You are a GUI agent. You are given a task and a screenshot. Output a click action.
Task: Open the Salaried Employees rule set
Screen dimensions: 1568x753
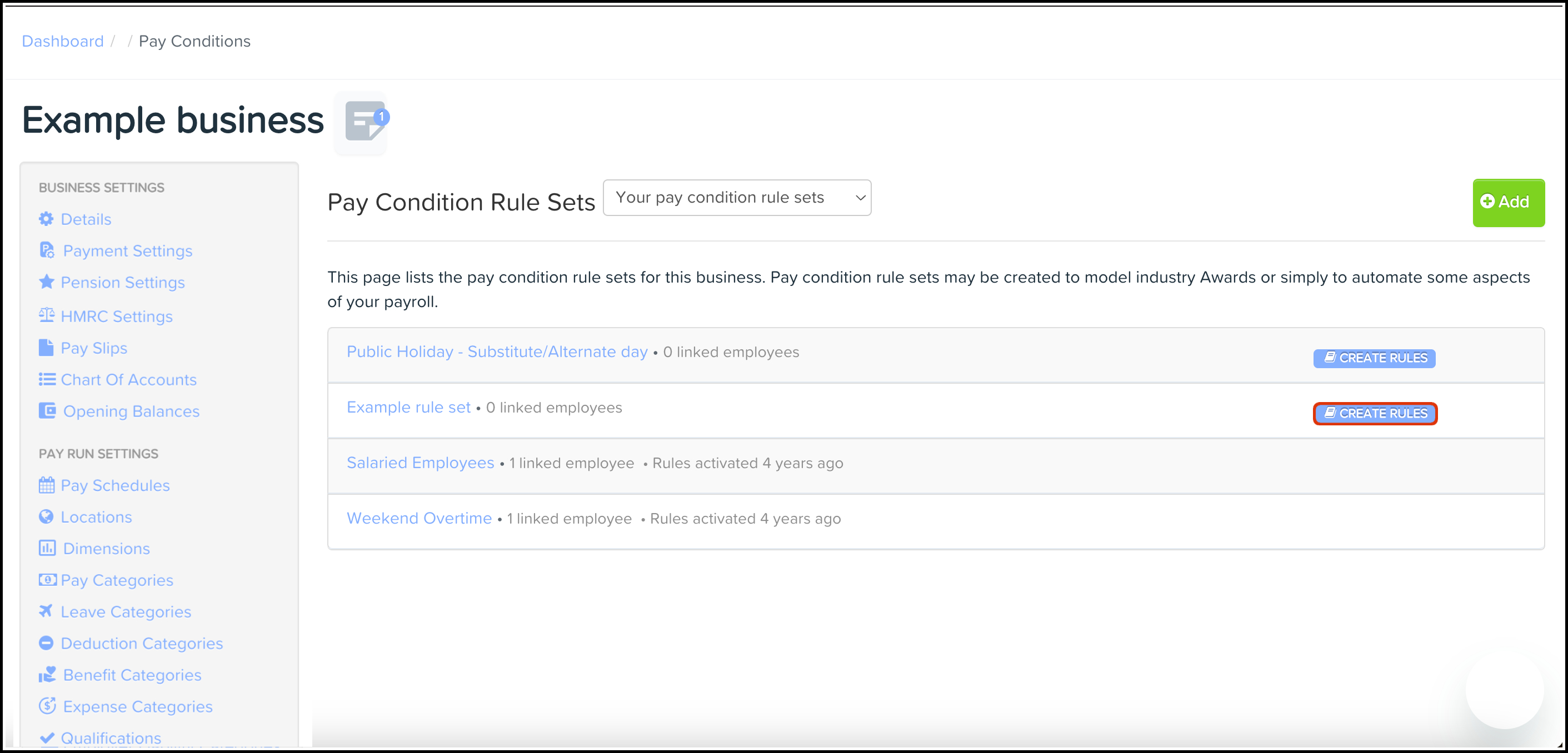420,463
